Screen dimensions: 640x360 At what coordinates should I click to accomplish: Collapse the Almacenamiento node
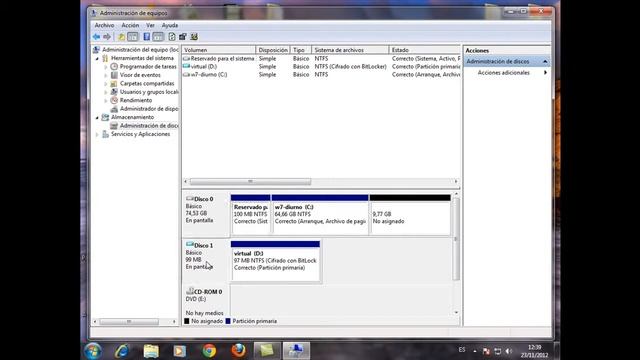point(98,118)
